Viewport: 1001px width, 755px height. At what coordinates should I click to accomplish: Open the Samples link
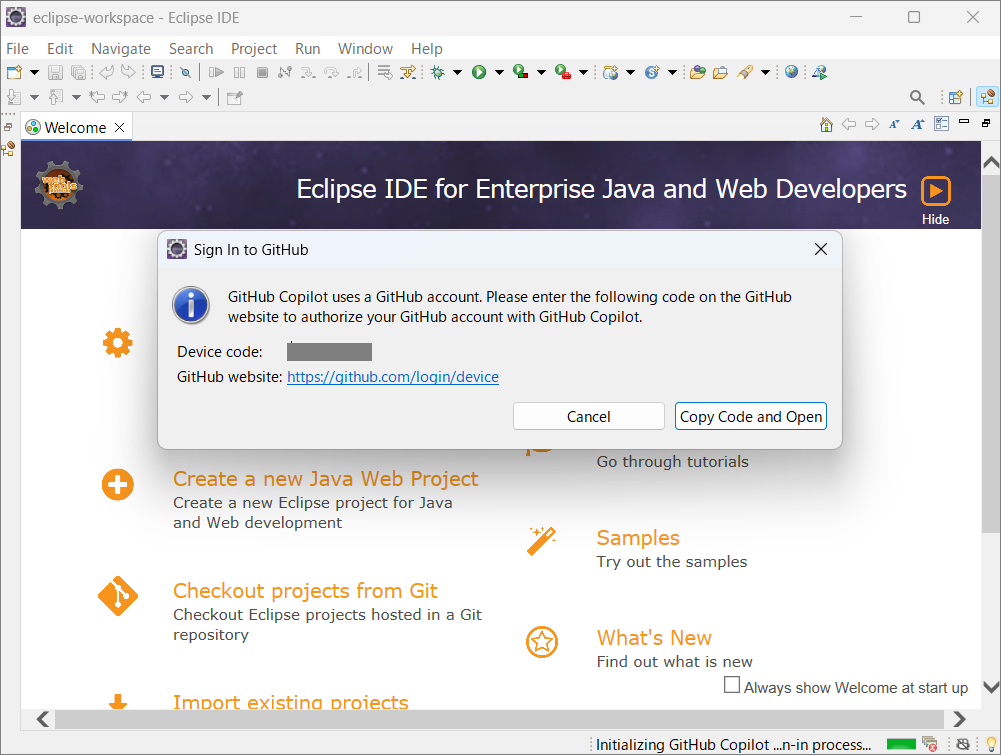(x=638, y=537)
